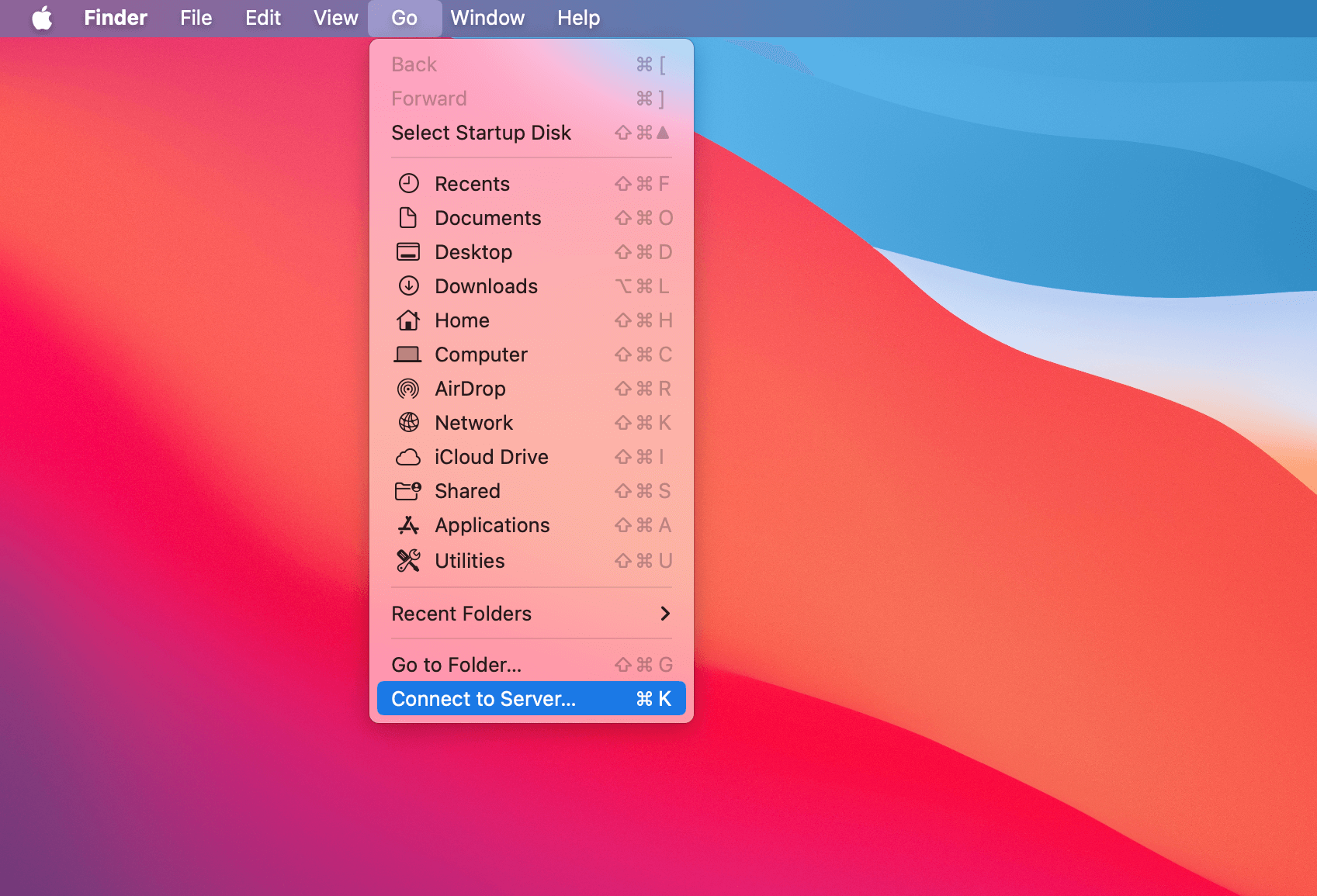Click the Downloads arrow icon
1317x896 pixels.
click(x=409, y=286)
